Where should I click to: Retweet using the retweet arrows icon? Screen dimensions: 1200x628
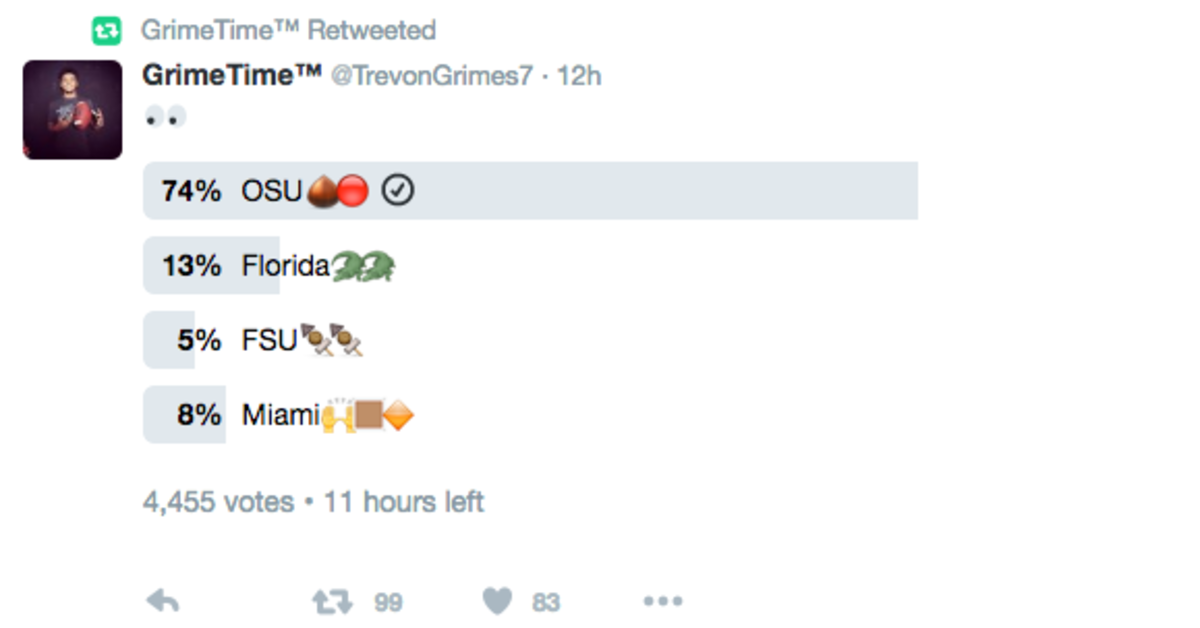click(332, 601)
